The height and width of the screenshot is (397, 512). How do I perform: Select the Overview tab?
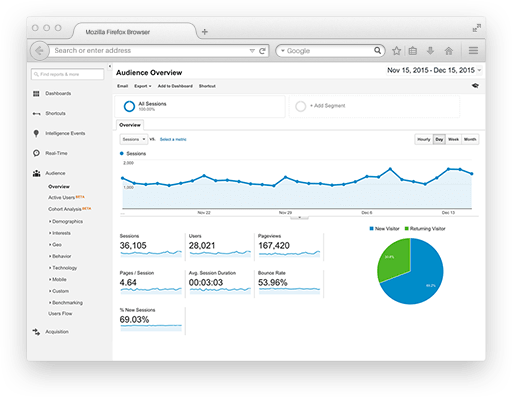[x=130, y=125]
